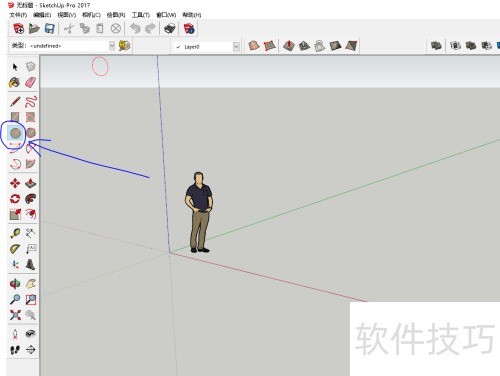The image size is (500, 376).
Task: Expand the Layer0 layer dropdown
Action: 236,47
